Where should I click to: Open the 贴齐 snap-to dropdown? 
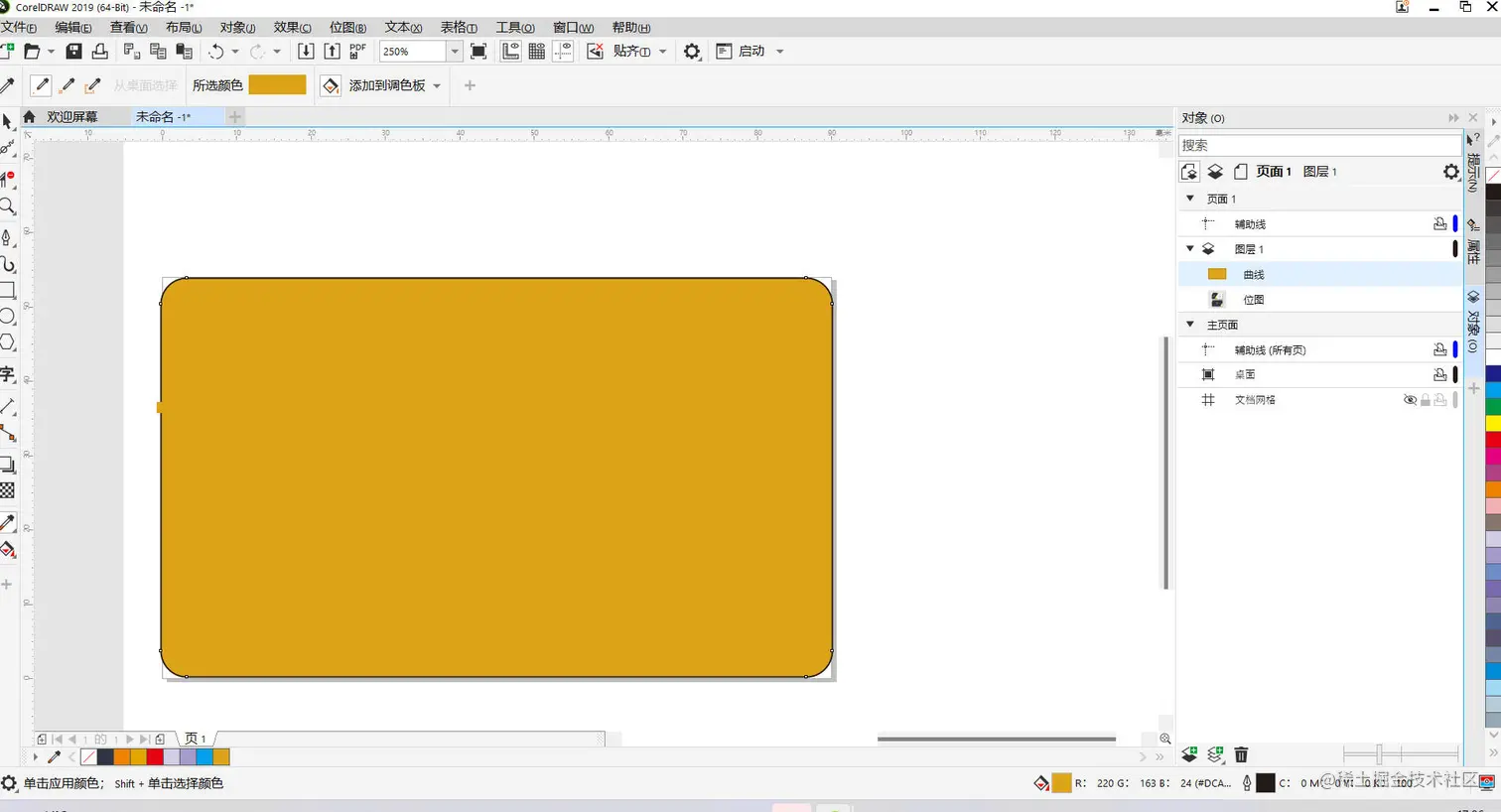coord(662,52)
